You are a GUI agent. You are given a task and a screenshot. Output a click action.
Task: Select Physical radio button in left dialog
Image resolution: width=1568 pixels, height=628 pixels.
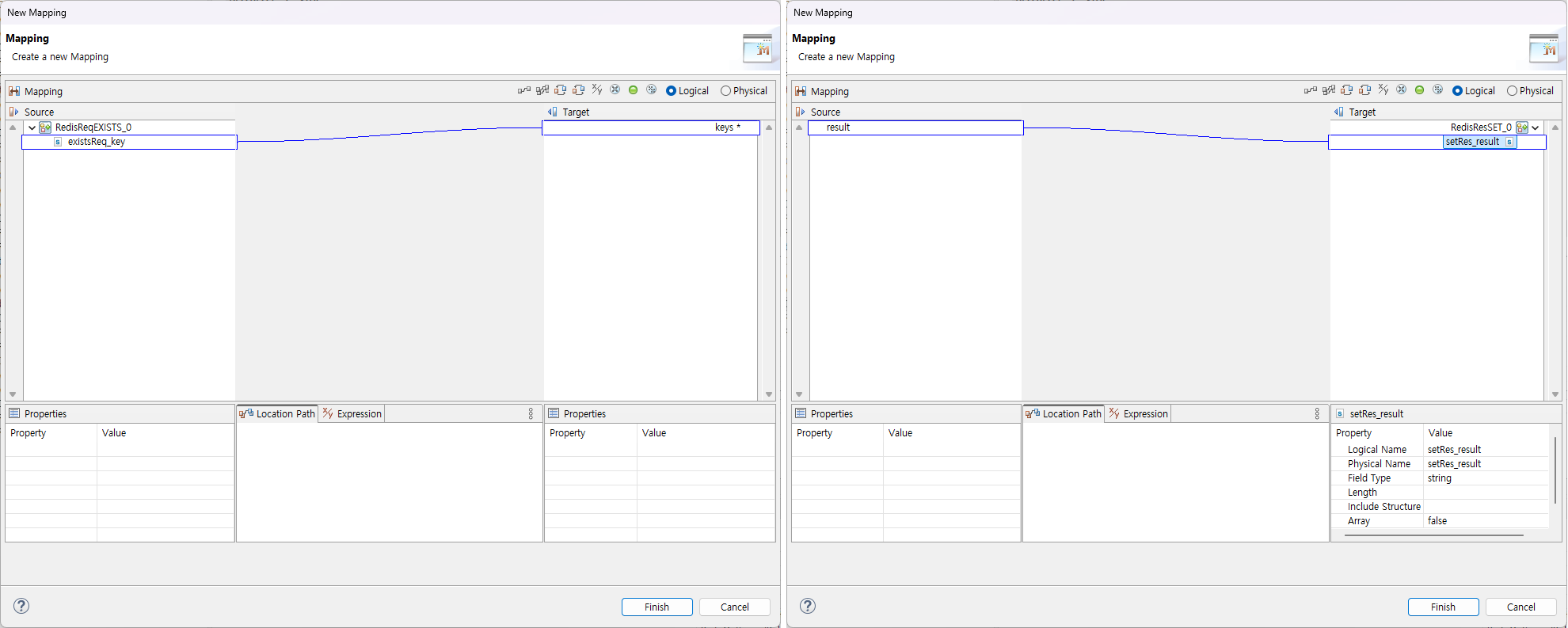click(725, 91)
